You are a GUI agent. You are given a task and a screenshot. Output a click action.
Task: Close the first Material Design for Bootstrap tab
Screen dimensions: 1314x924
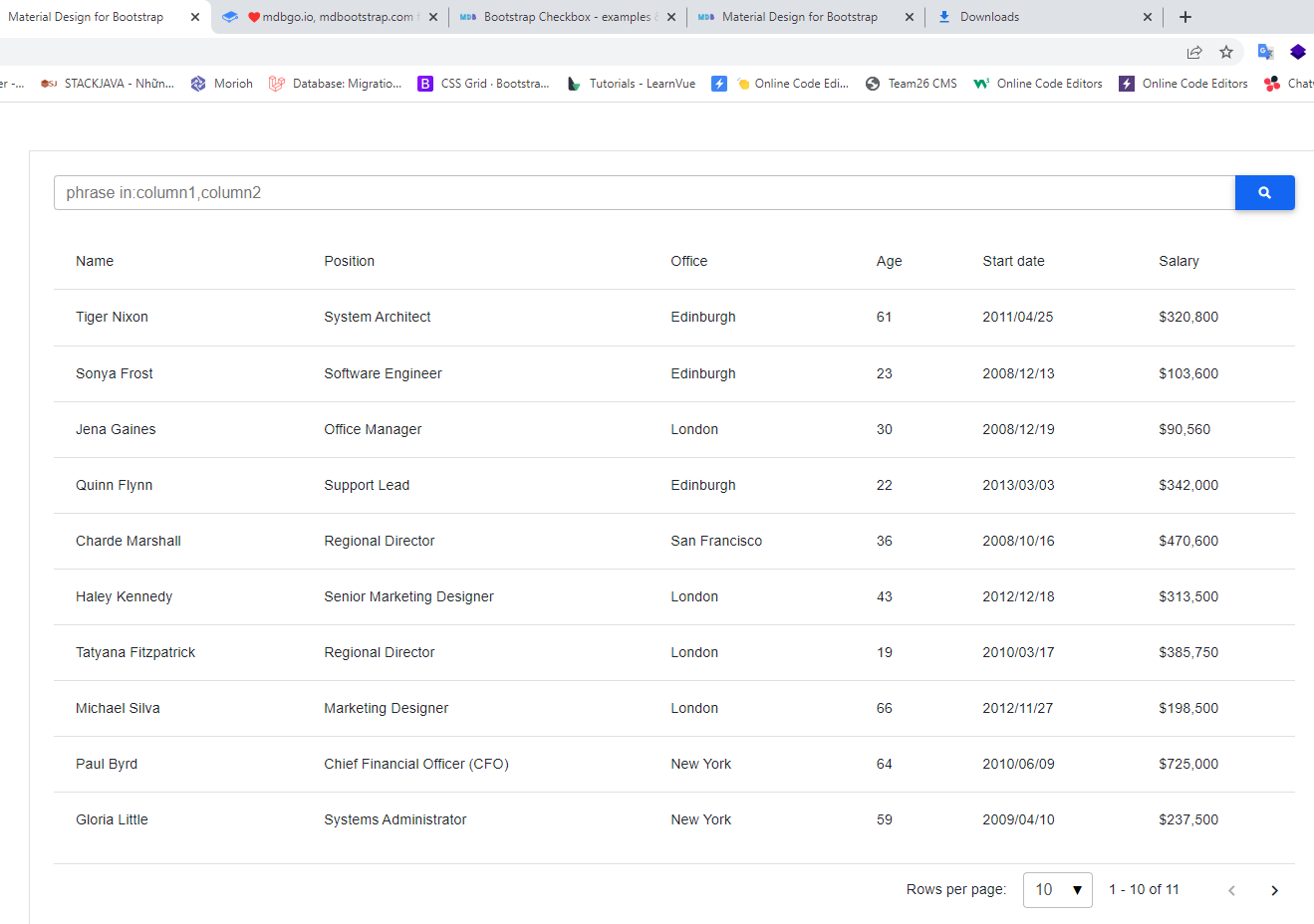(195, 17)
